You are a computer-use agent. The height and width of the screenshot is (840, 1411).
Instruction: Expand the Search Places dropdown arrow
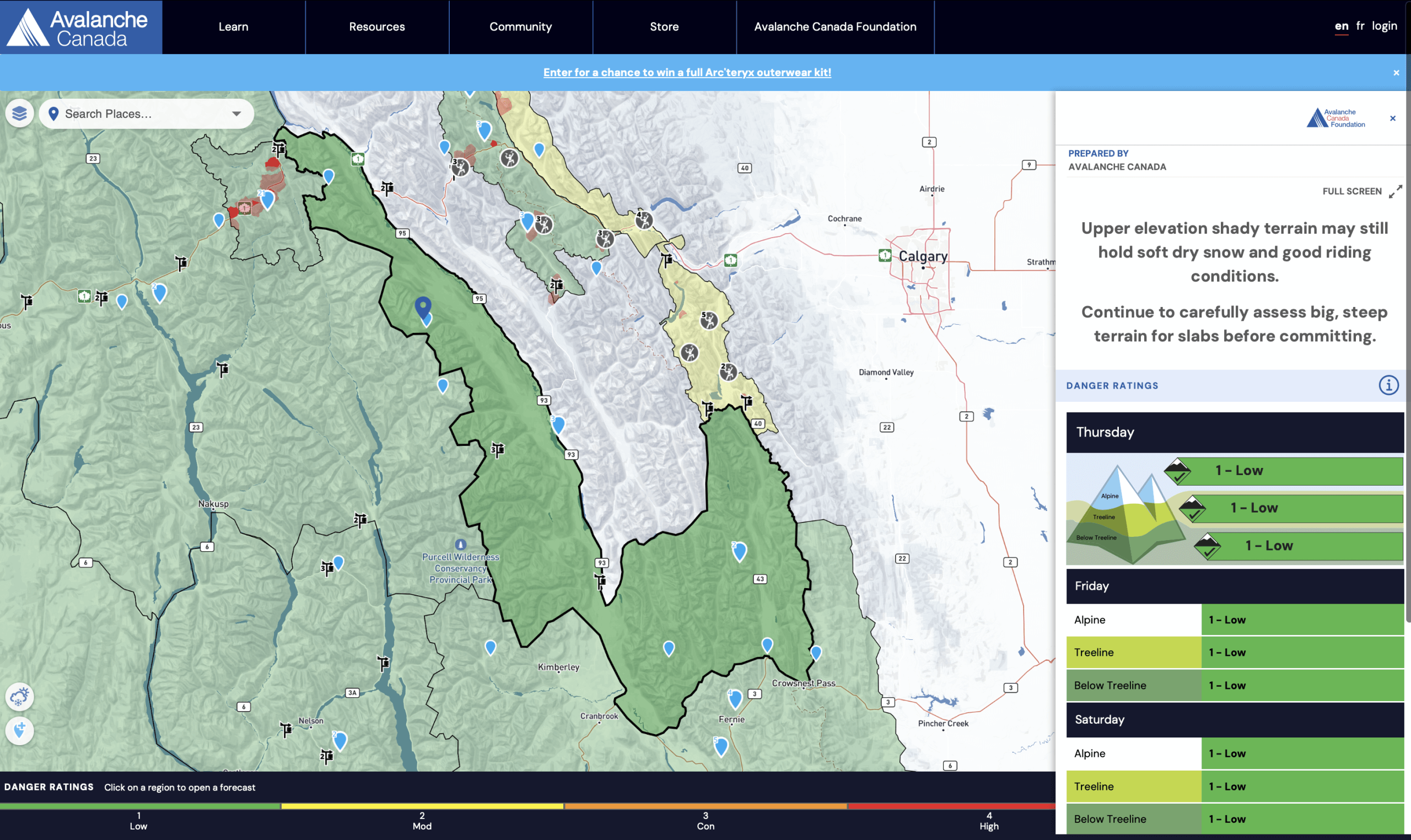(x=236, y=114)
